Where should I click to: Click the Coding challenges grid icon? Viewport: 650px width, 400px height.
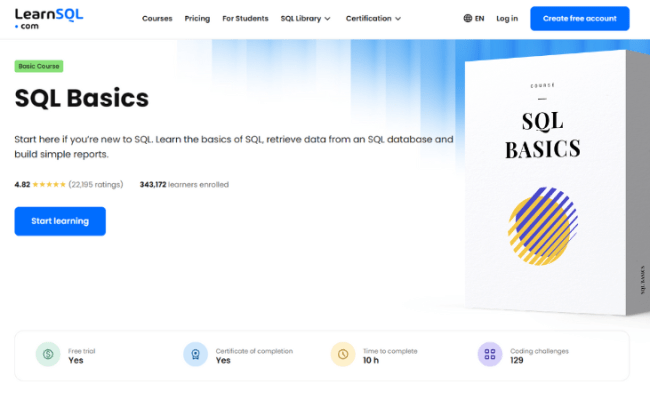click(x=490, y=354)
